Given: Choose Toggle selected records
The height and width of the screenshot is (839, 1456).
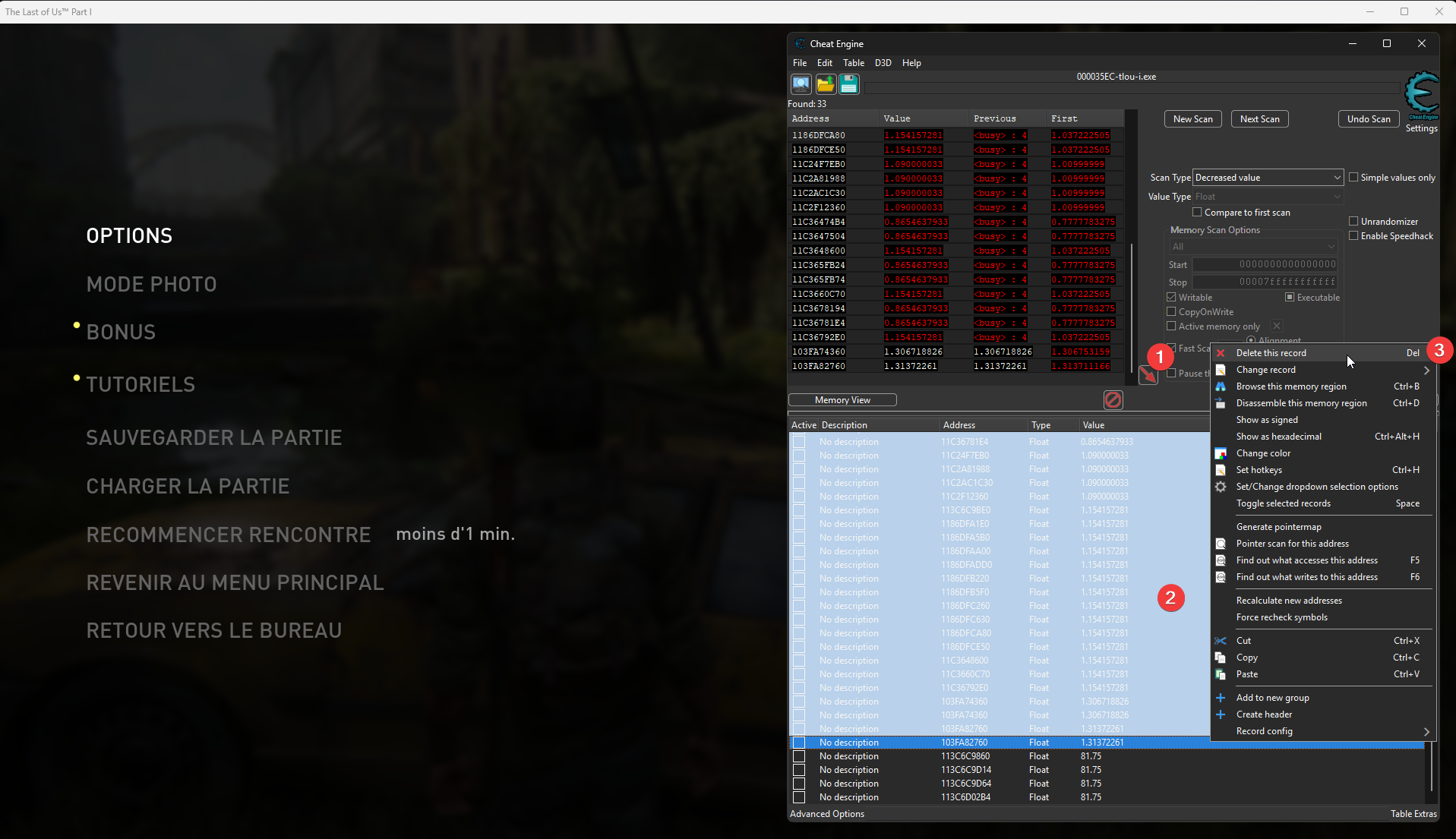Looking at the screenshot, I should 1322,503.
